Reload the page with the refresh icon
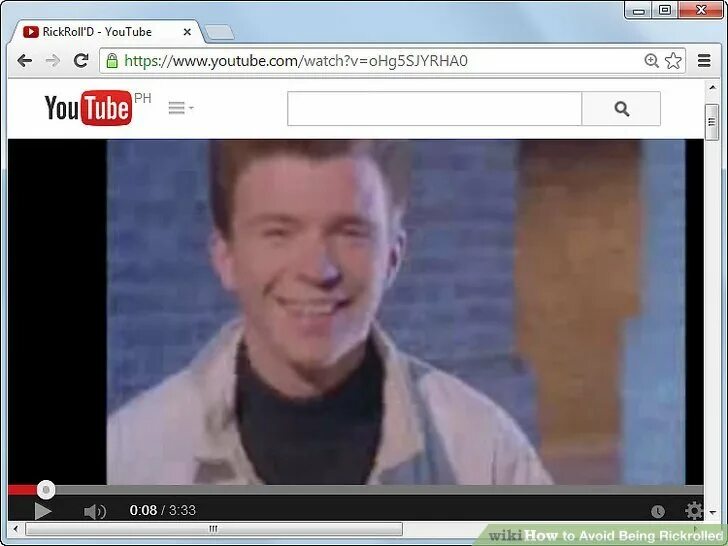This screenshot has height=546, width=728. pos(81,60)
